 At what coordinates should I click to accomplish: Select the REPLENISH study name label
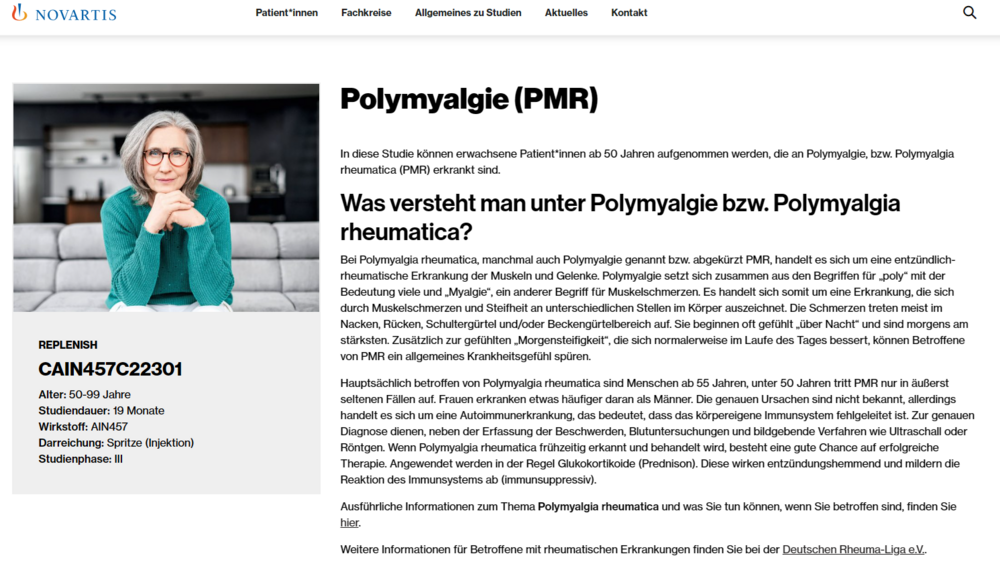coord(68,345)
